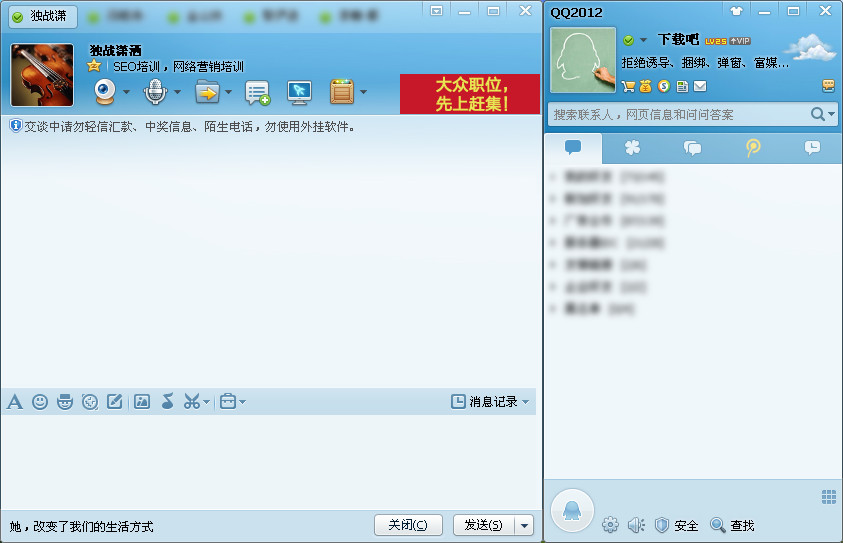
Task: Take screenshot with scissors icon
Action: point(192,402)
